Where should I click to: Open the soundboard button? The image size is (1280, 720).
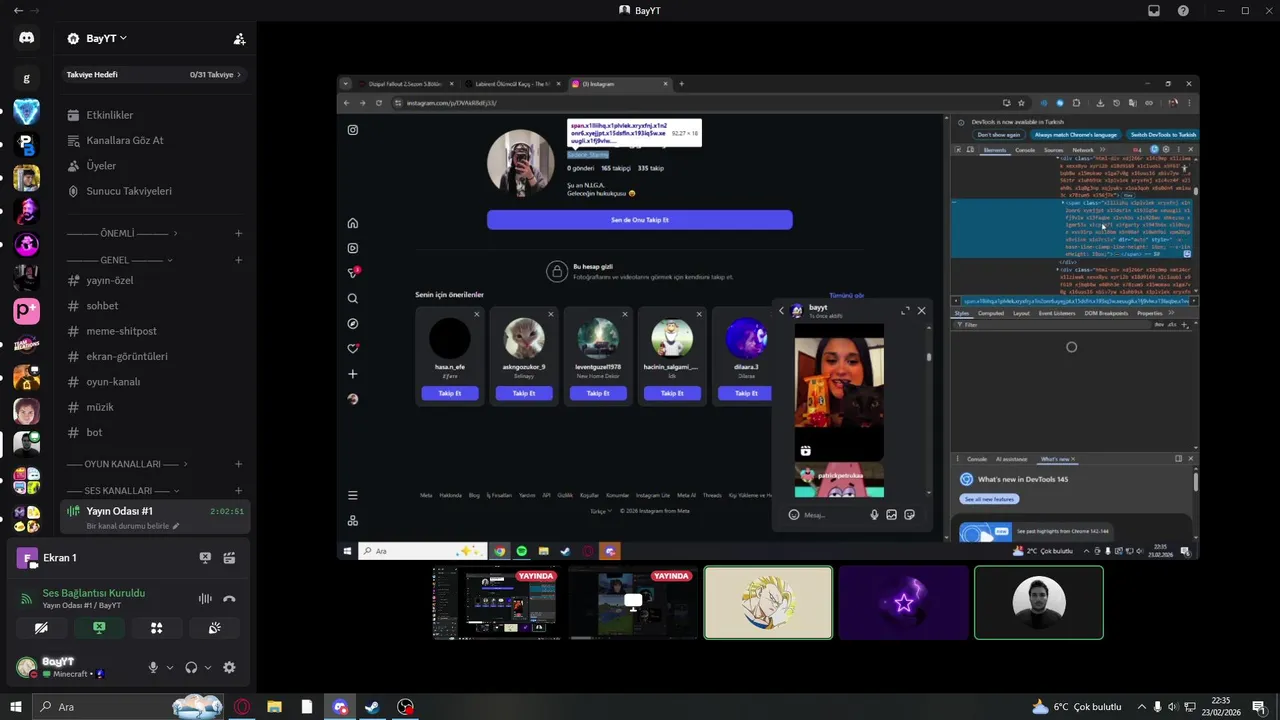tap(215, 628)
